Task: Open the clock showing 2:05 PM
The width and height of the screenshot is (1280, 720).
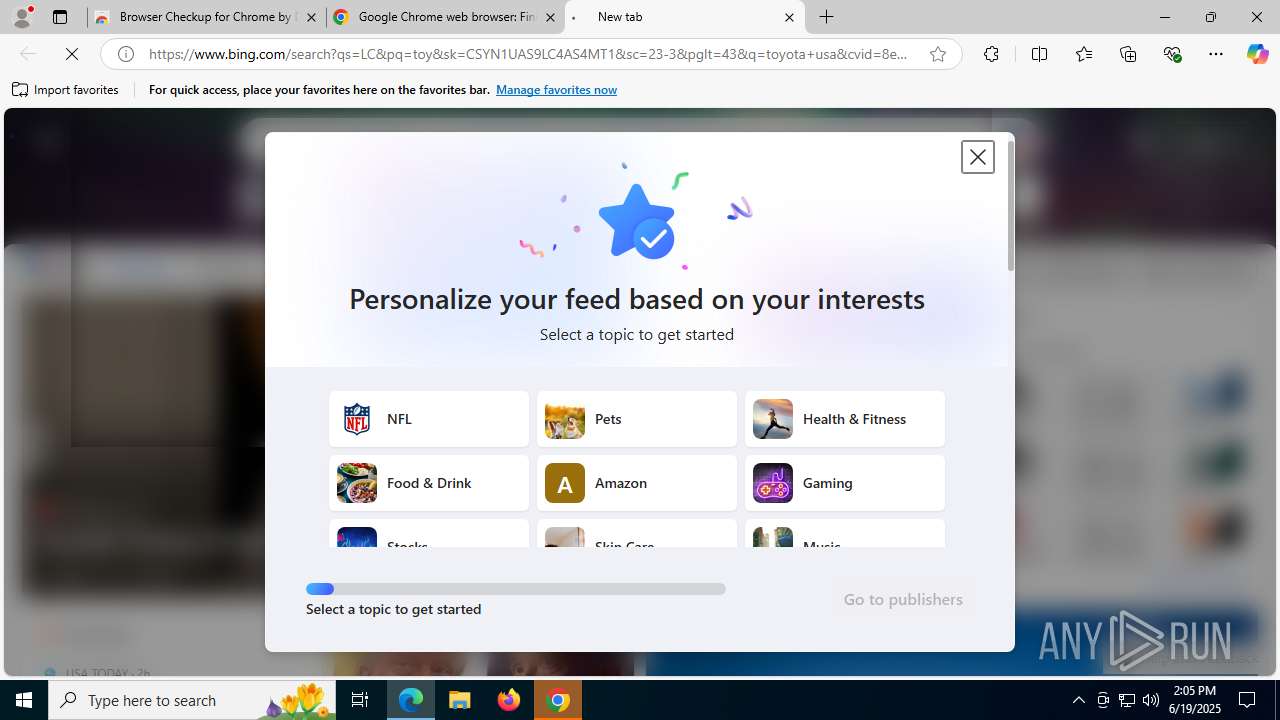Action: click(1194, 700)
